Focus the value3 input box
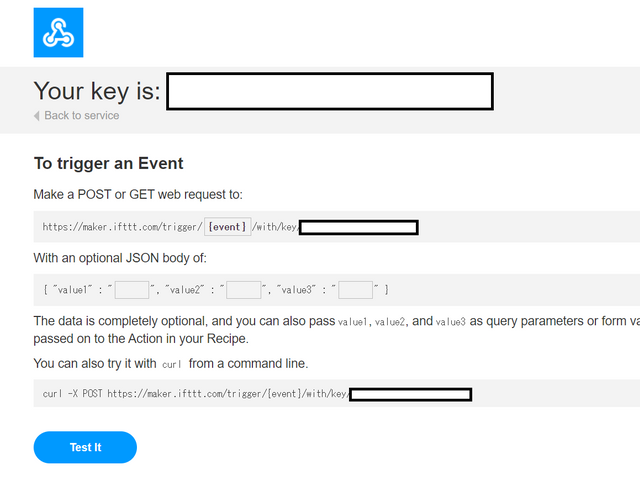 click(356, 290)
